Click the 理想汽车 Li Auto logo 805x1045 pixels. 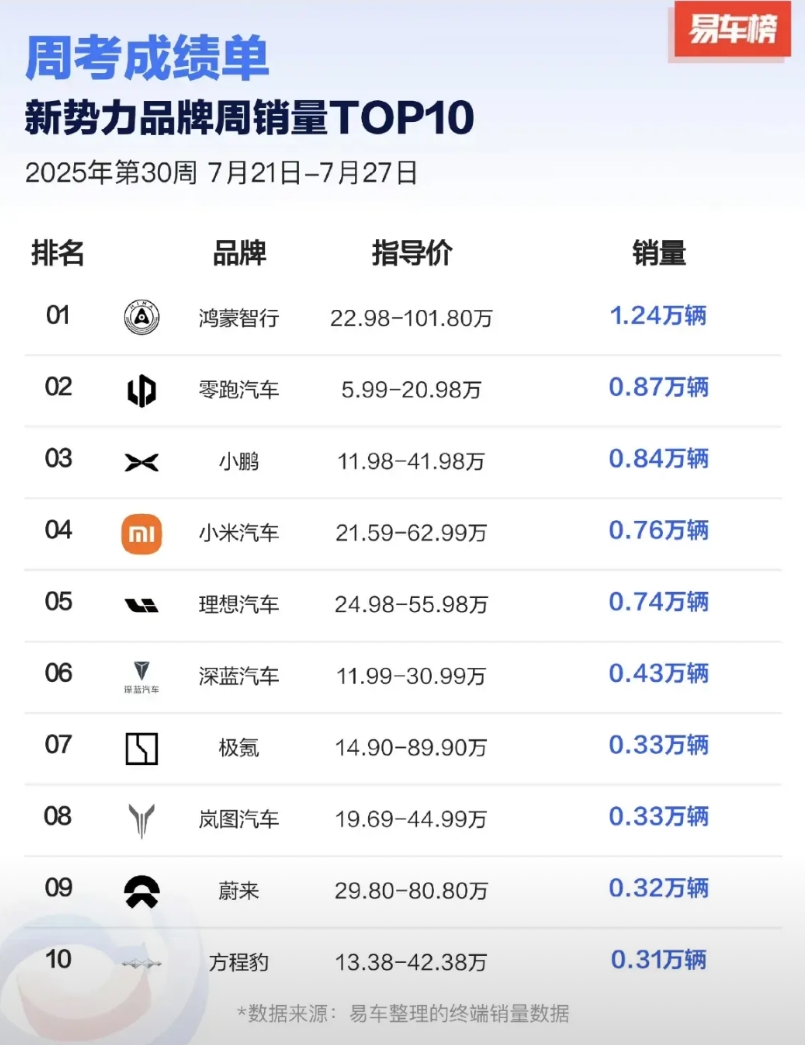[x=142, y=605]
